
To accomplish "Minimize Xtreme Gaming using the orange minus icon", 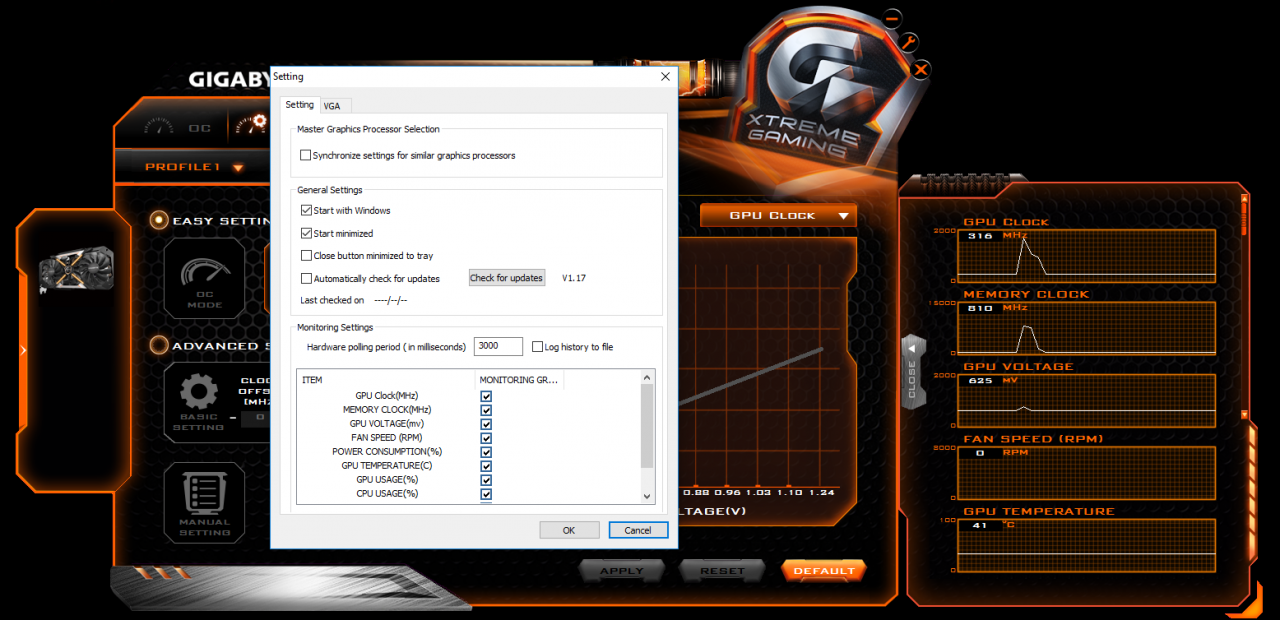I will (x=892, y=18).
